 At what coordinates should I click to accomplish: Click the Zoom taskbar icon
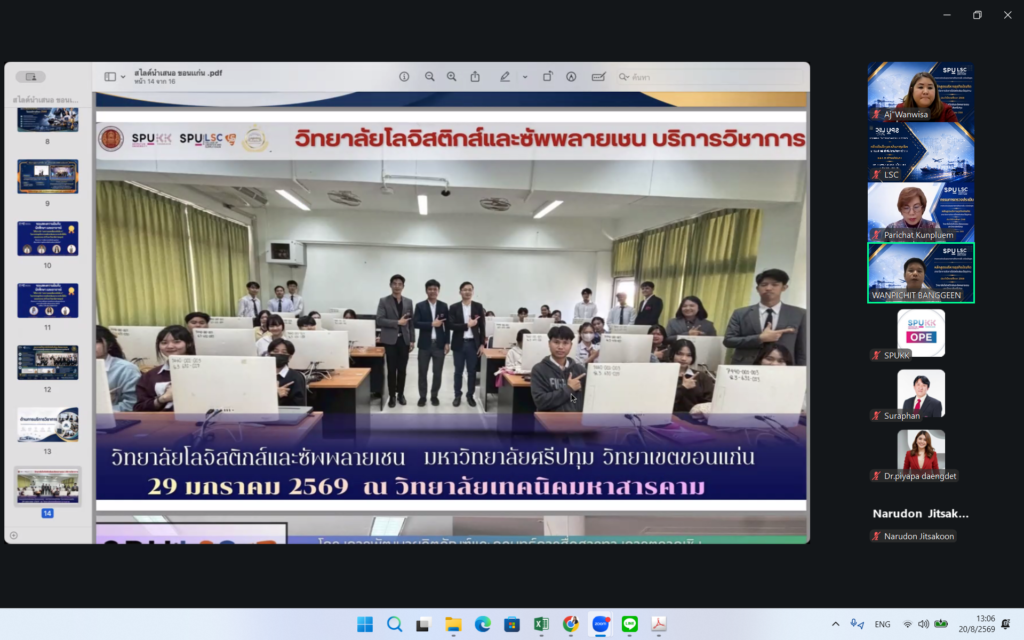(x=600, y=624)
